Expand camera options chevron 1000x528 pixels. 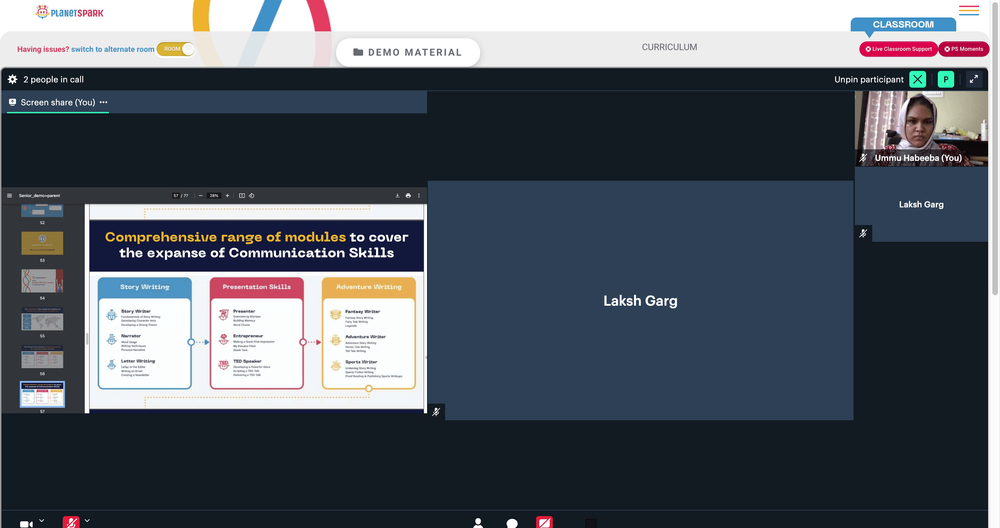[x=41, y=521]
